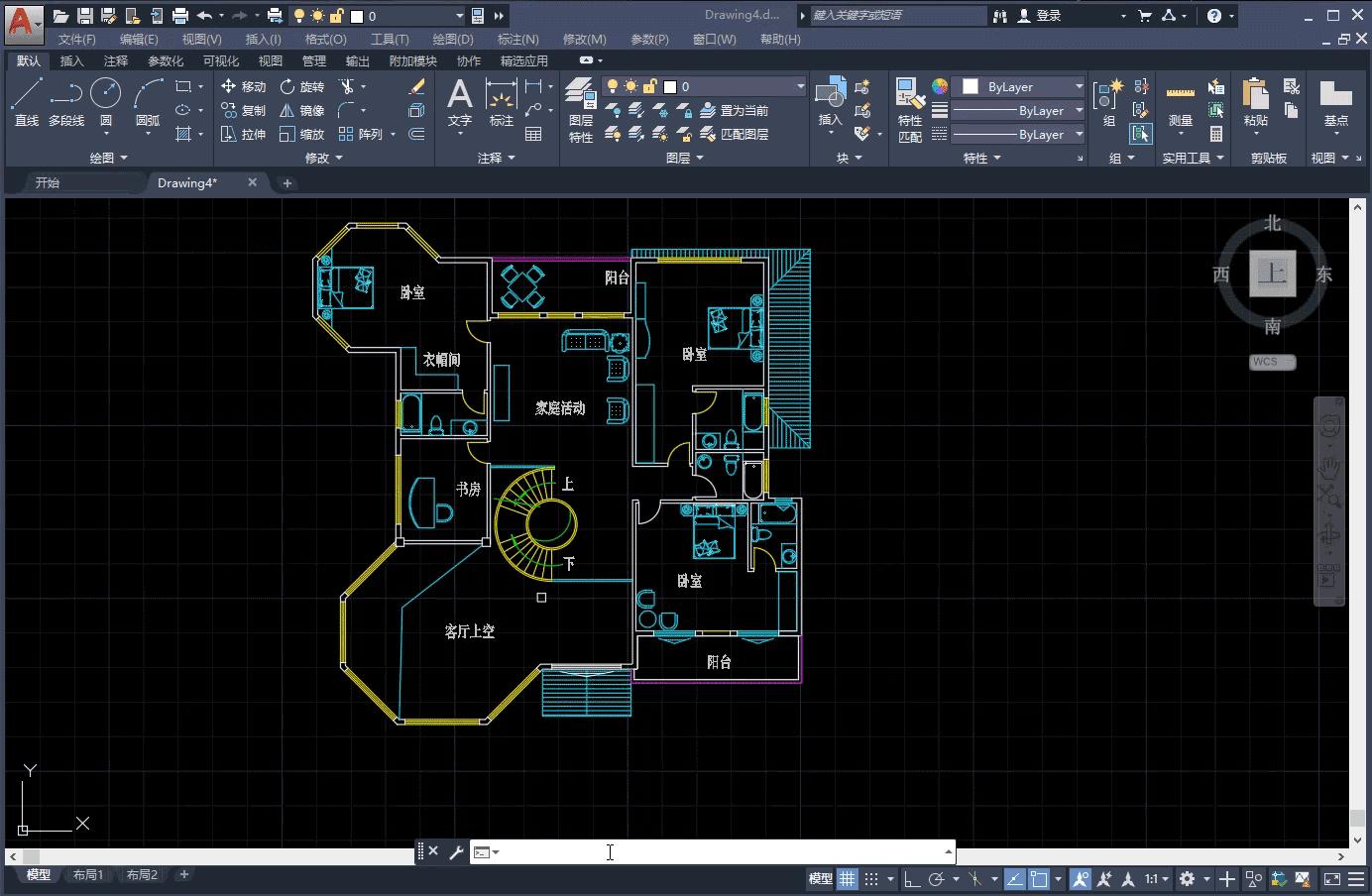Select the 直线 (Line) drawing tool

27,103
